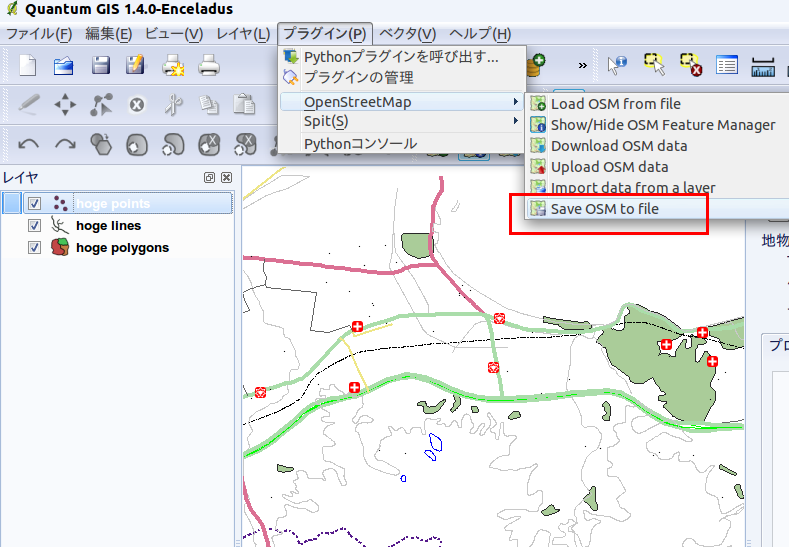Viewport: 789px width, 547px height.
Task: Toggle visibility of hoge polygons layer
Action: 34,248
